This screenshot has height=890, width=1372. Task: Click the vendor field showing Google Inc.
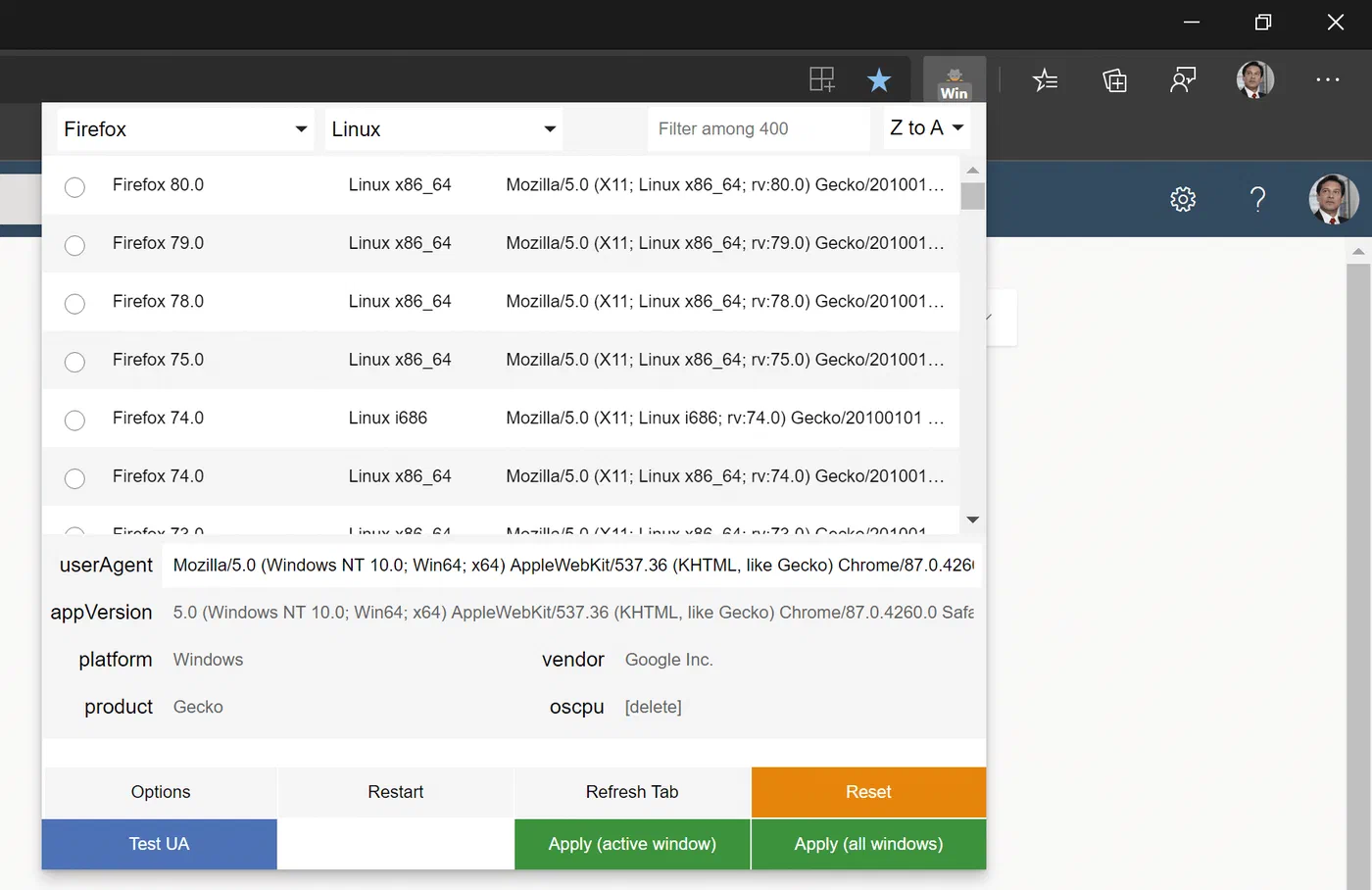(799, 660)
